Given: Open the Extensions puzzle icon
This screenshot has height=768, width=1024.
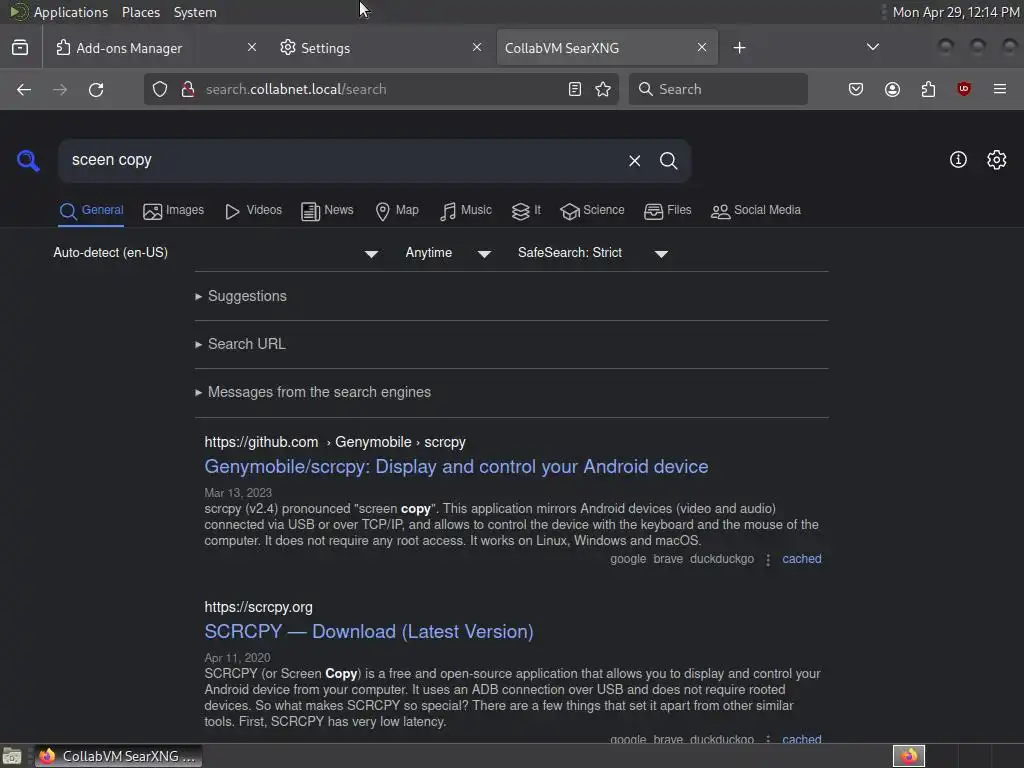Looking at the screenshot, I should [928, 89].
